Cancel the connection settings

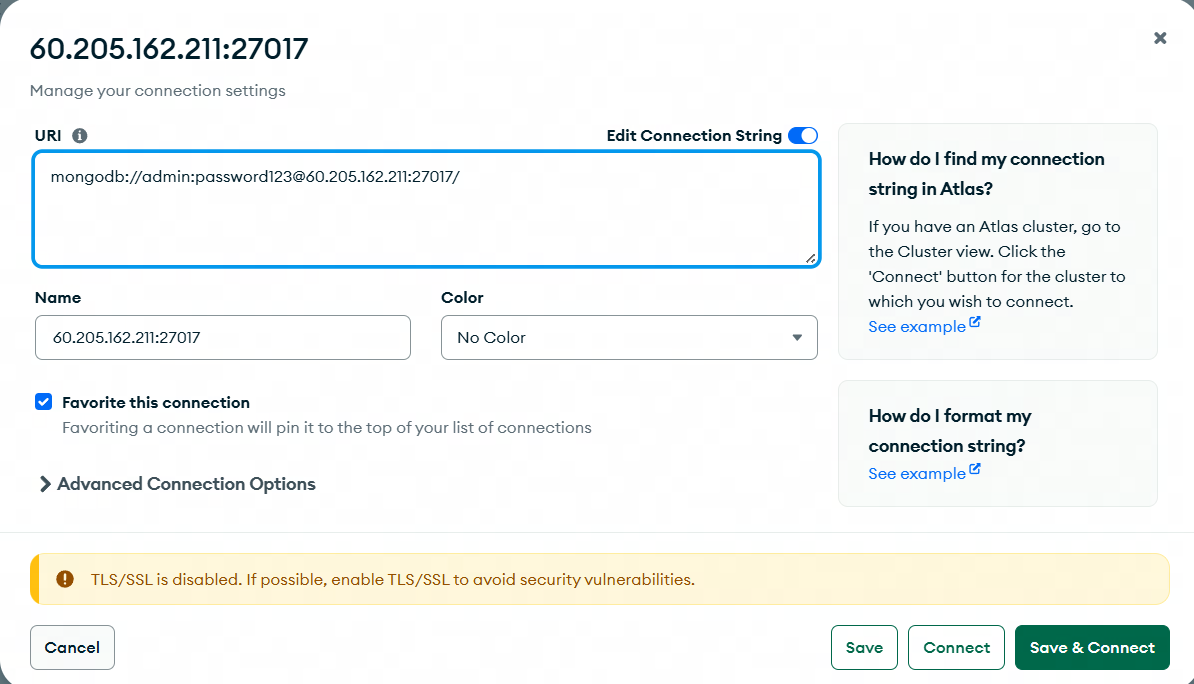point(72,648)
